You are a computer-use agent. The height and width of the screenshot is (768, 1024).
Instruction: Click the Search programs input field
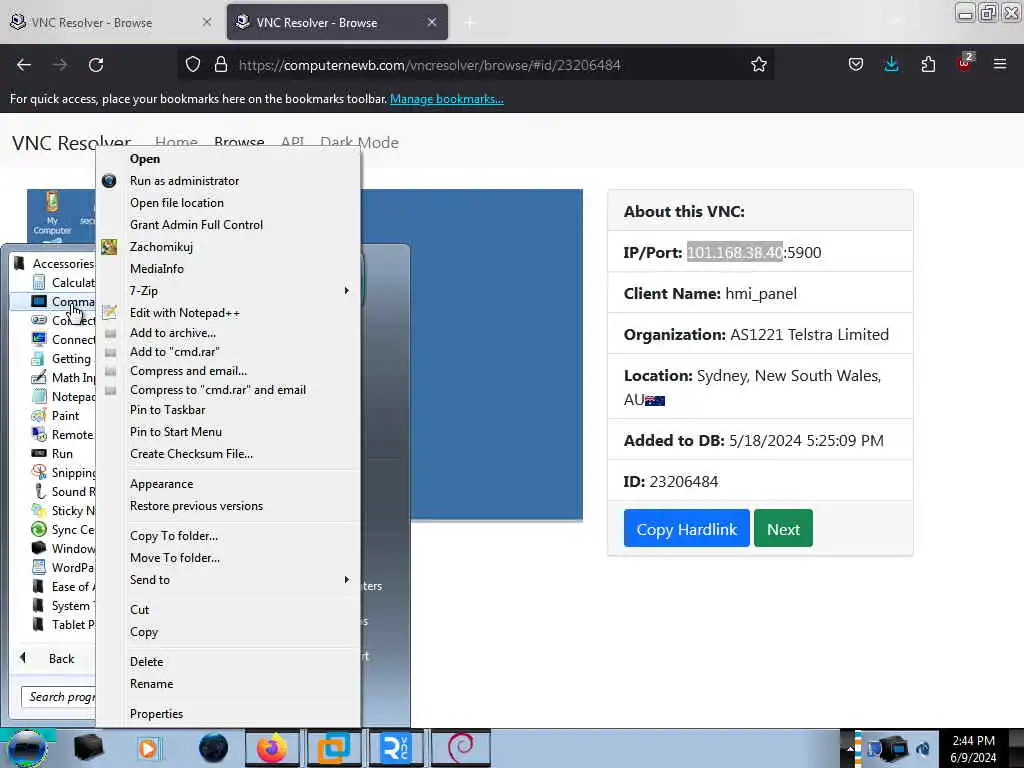pos(58,697)
